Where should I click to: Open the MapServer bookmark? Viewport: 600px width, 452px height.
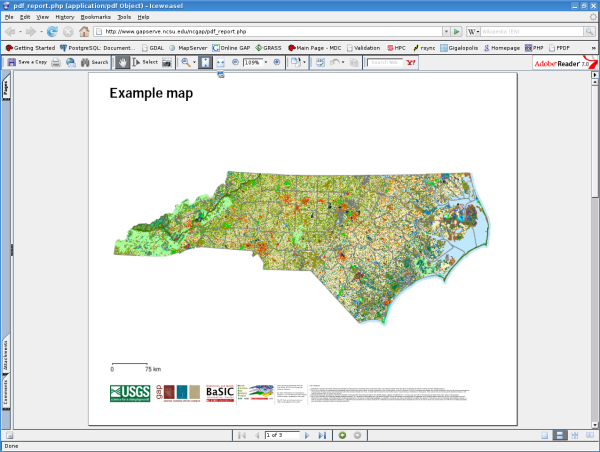[188, 48]
